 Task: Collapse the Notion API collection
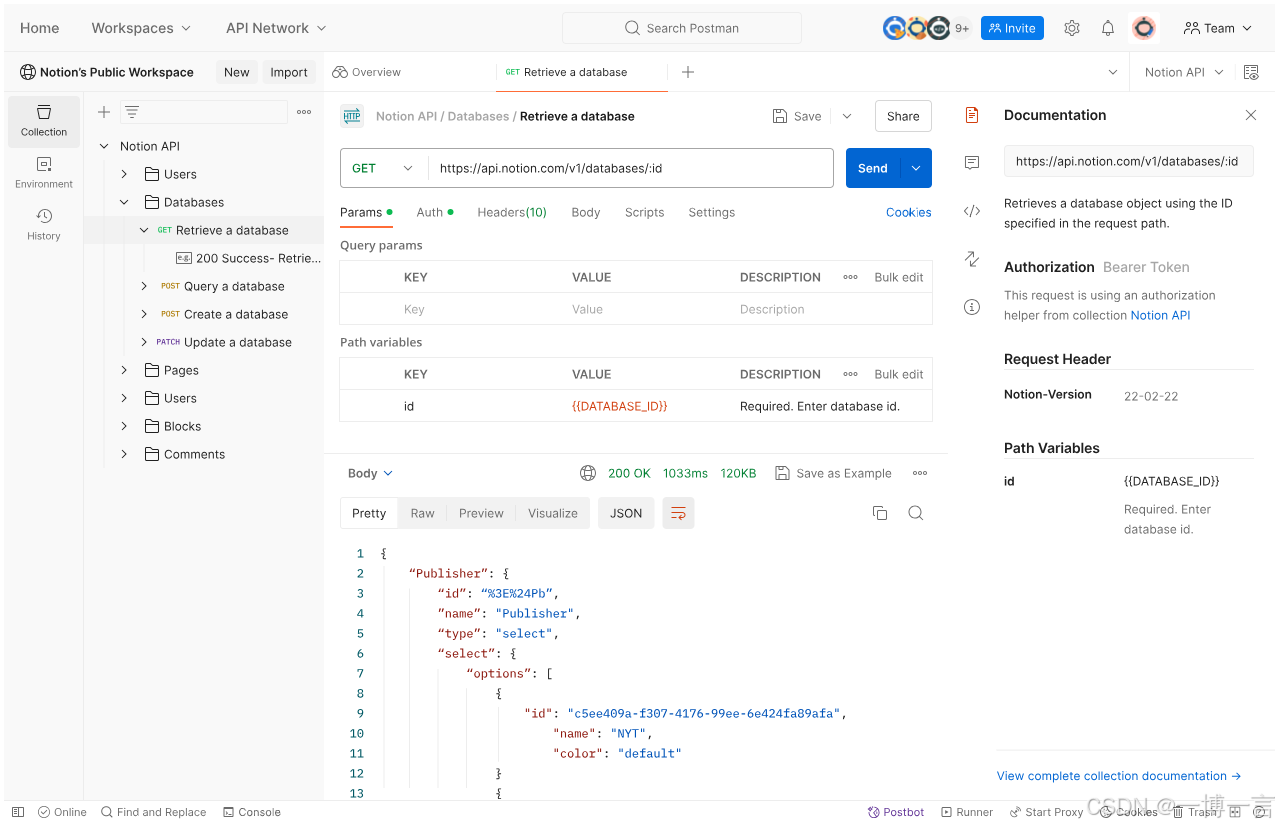104,146
